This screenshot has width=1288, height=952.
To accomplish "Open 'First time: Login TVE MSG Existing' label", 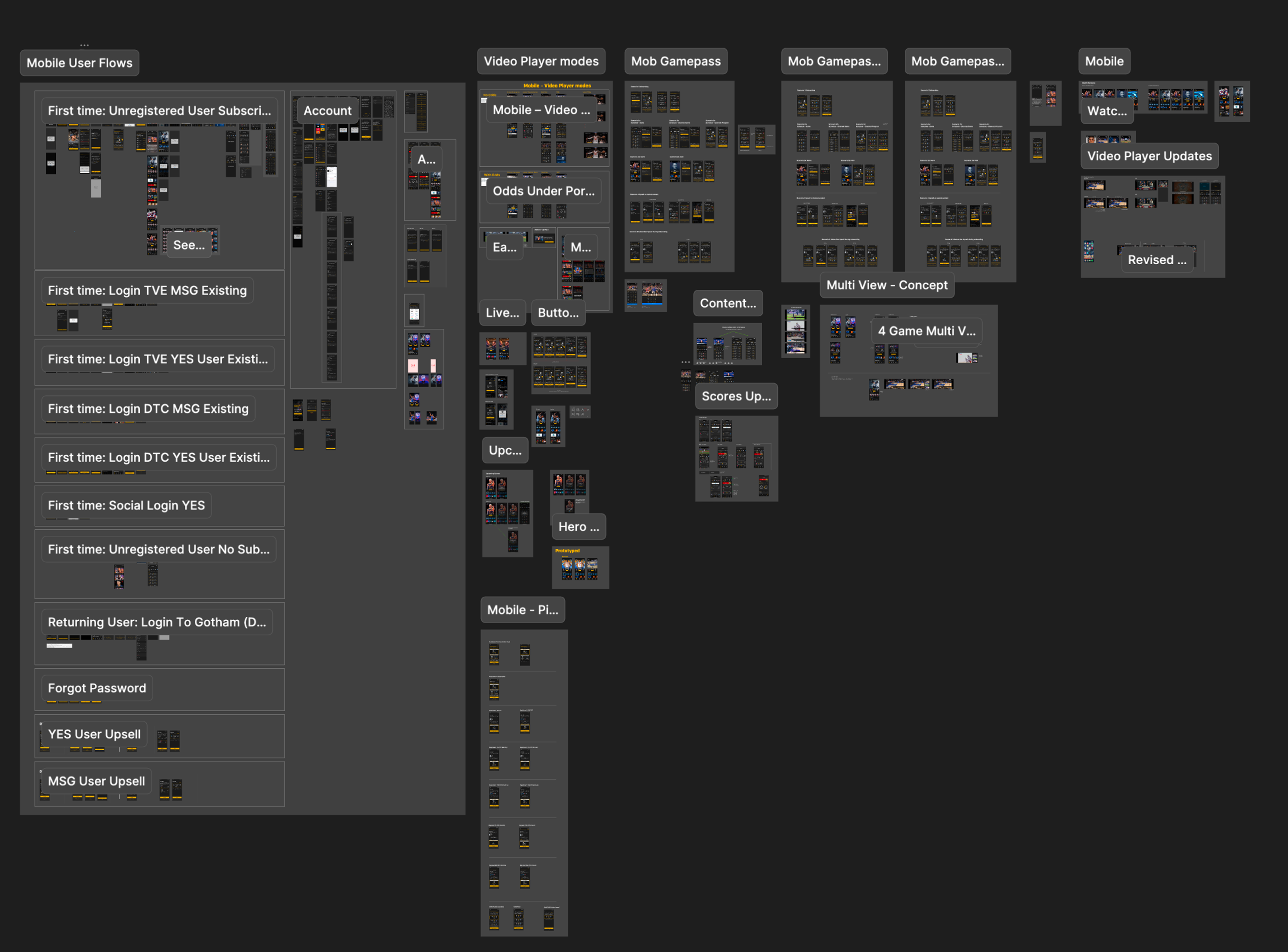I will pos(148,291).
